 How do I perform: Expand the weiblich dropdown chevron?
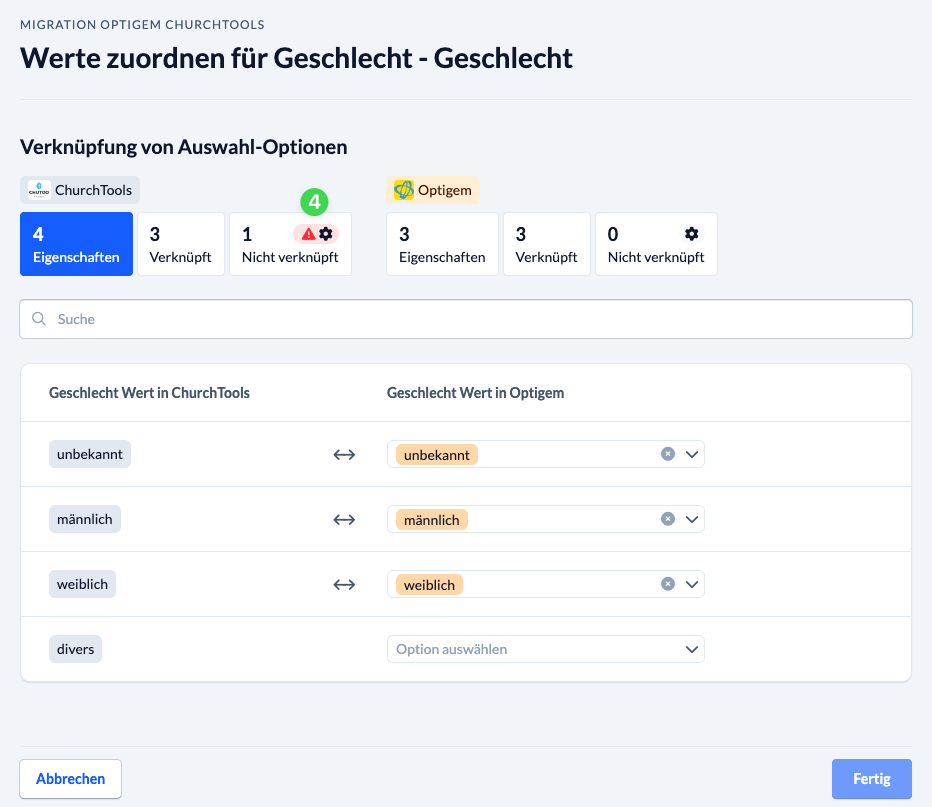691,584
